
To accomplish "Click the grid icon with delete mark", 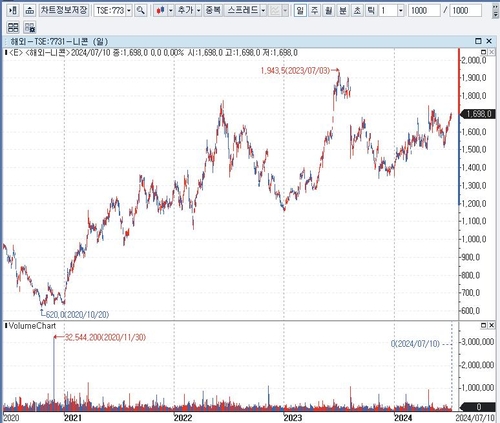I will click(30, 27).
